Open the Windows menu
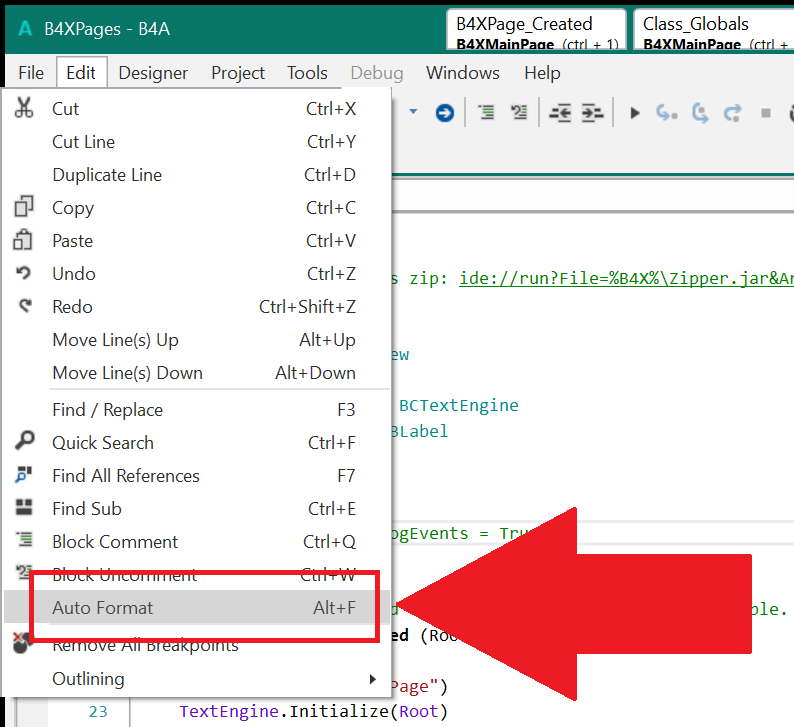Viewport: 794px width, 727px height. pos(462,73)
